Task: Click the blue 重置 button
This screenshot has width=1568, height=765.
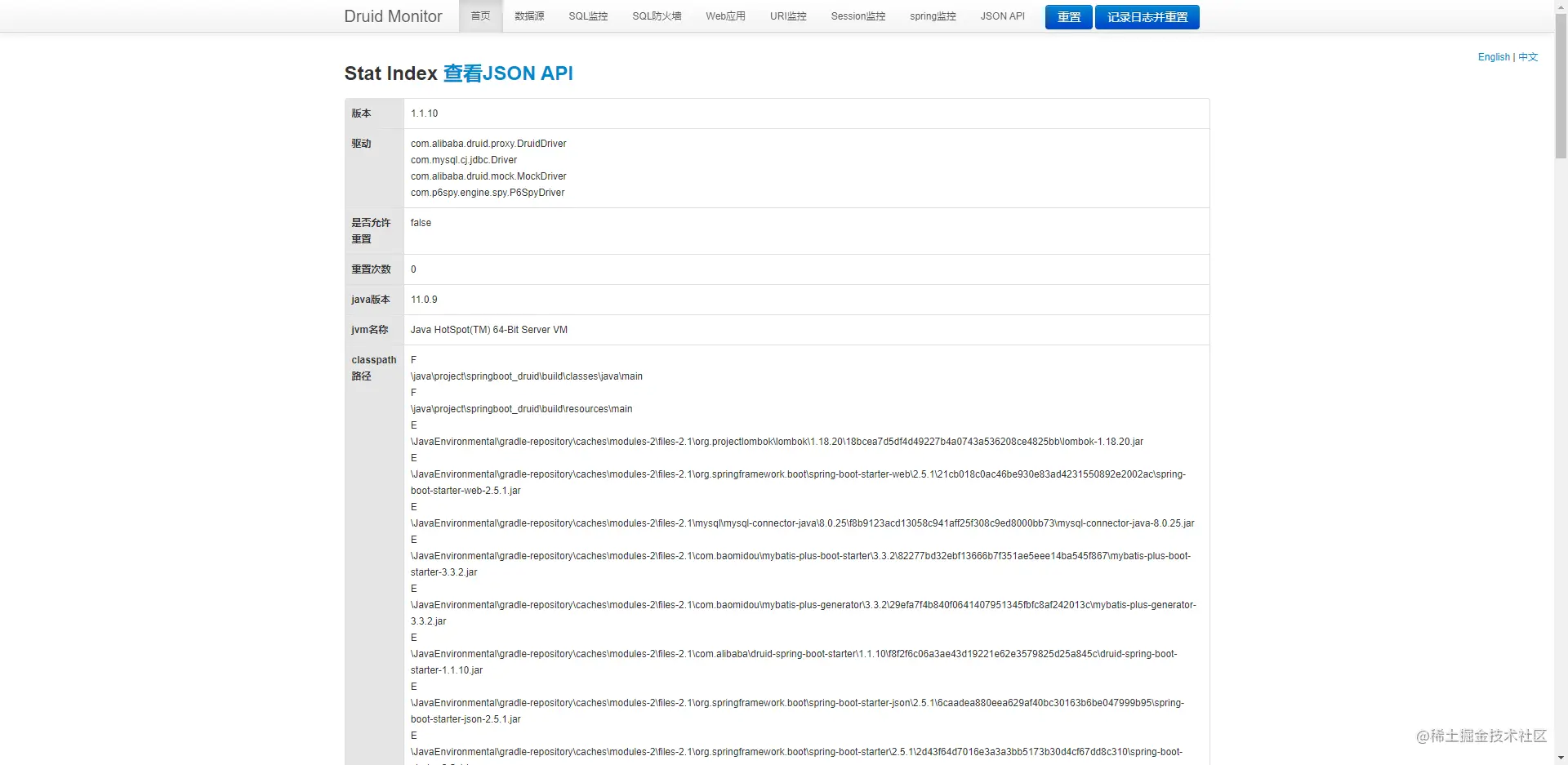Action: (x=1068, y=17)
